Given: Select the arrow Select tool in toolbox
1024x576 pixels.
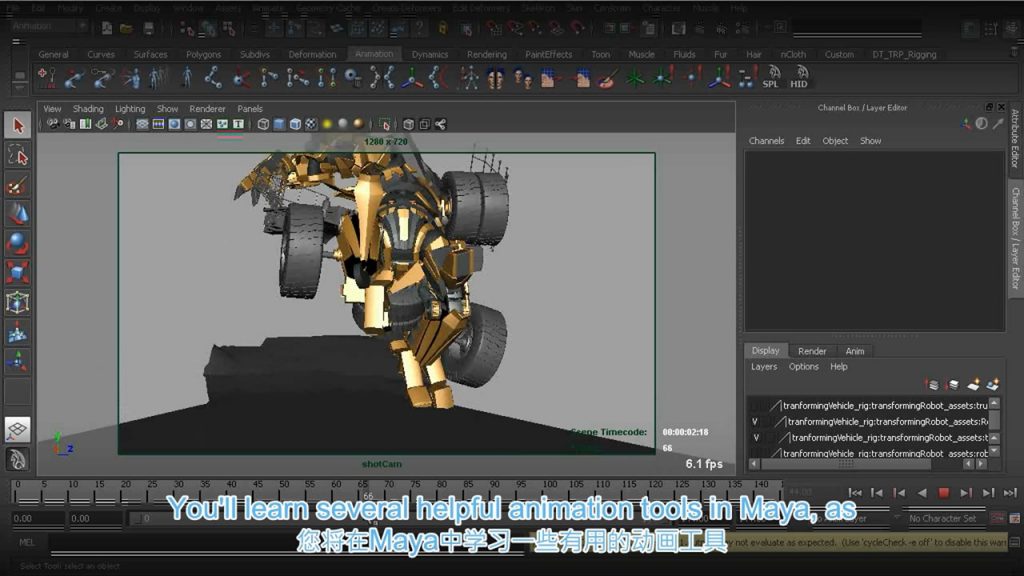Looking at the screenshot, I should tap(18, 125).
